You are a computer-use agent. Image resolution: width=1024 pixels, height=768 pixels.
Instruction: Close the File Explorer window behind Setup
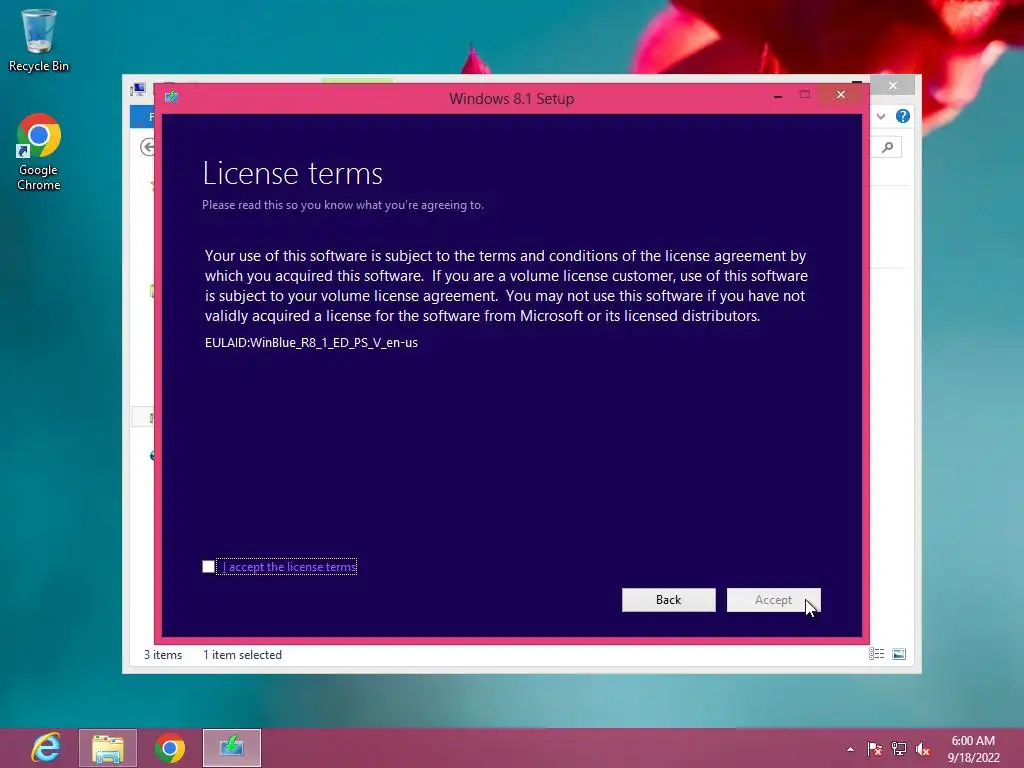pos(893,85)
